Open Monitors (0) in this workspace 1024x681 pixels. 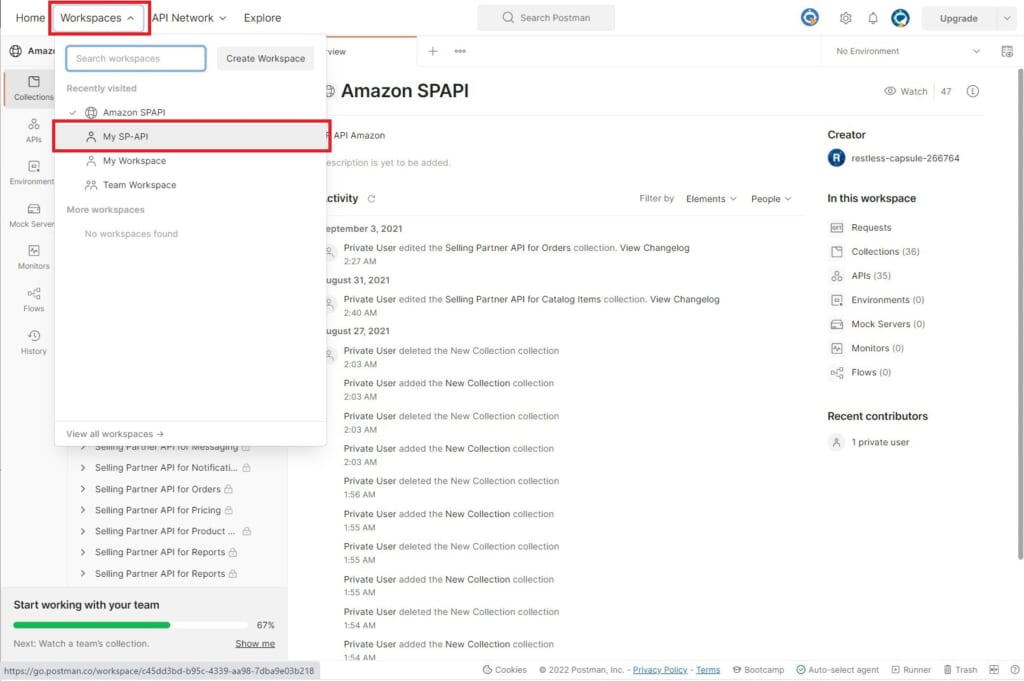click(867, 348)
